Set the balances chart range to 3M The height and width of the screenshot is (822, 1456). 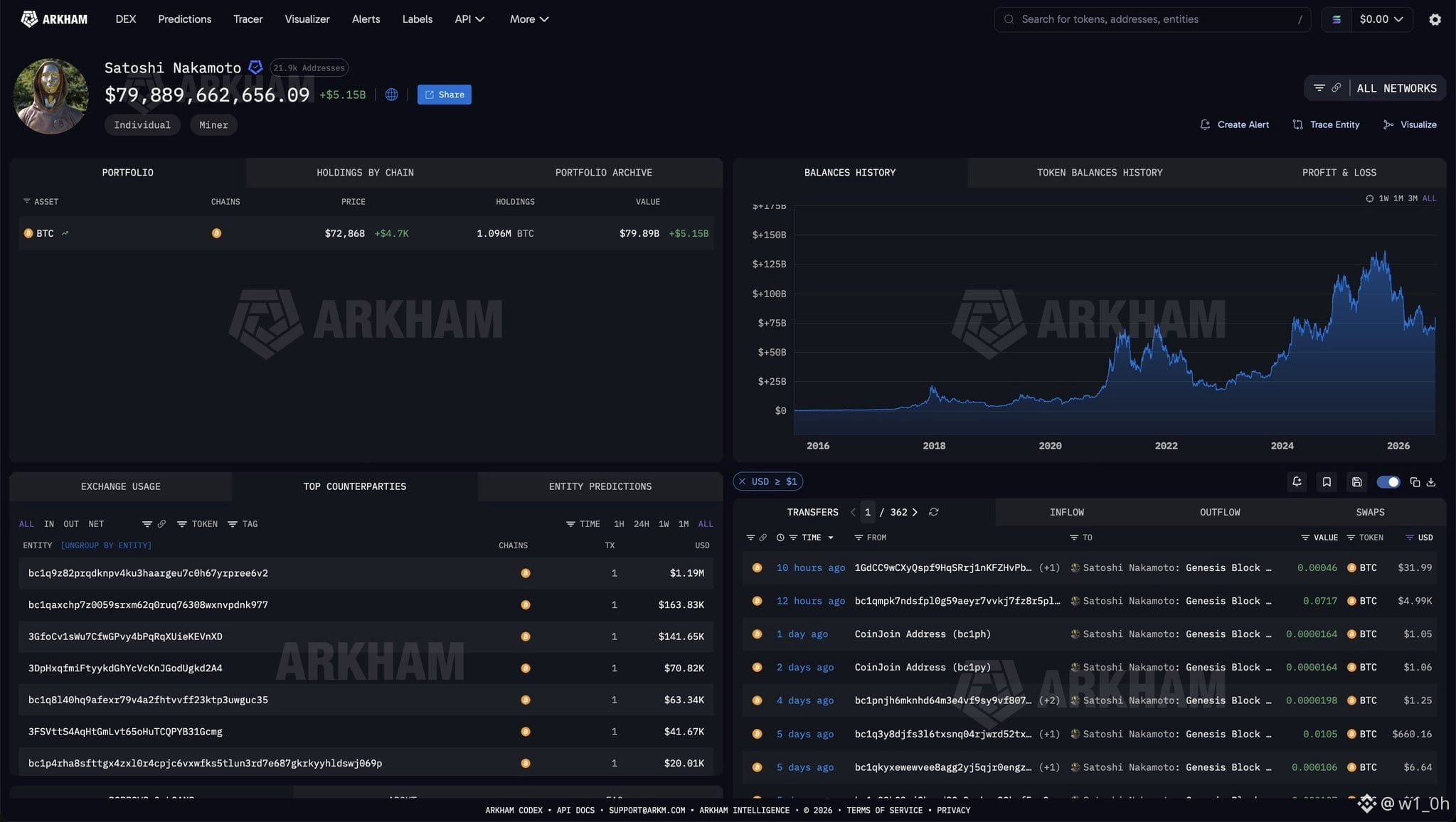(1412, 198)
